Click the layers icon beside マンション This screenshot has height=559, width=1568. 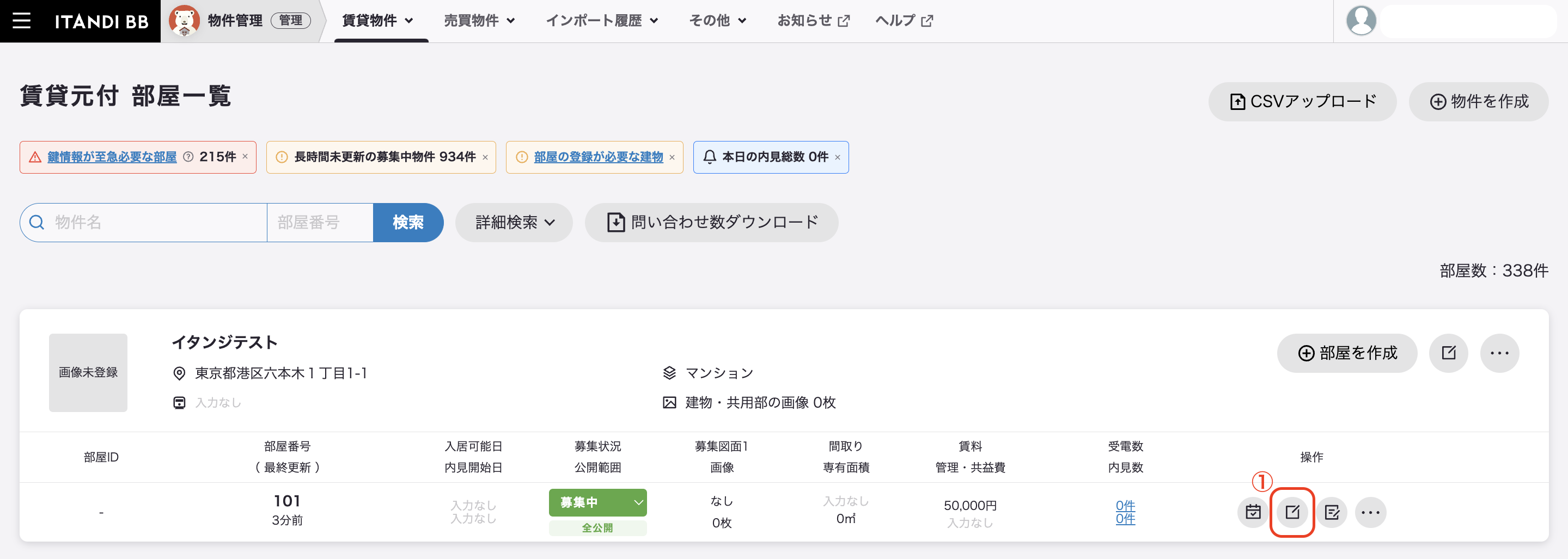pyautogui.click(x=669, y=373)
